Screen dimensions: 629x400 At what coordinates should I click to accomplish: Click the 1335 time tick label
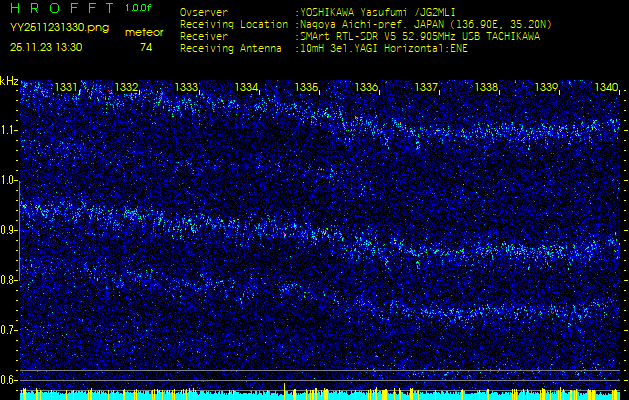(x=306, y=88)
